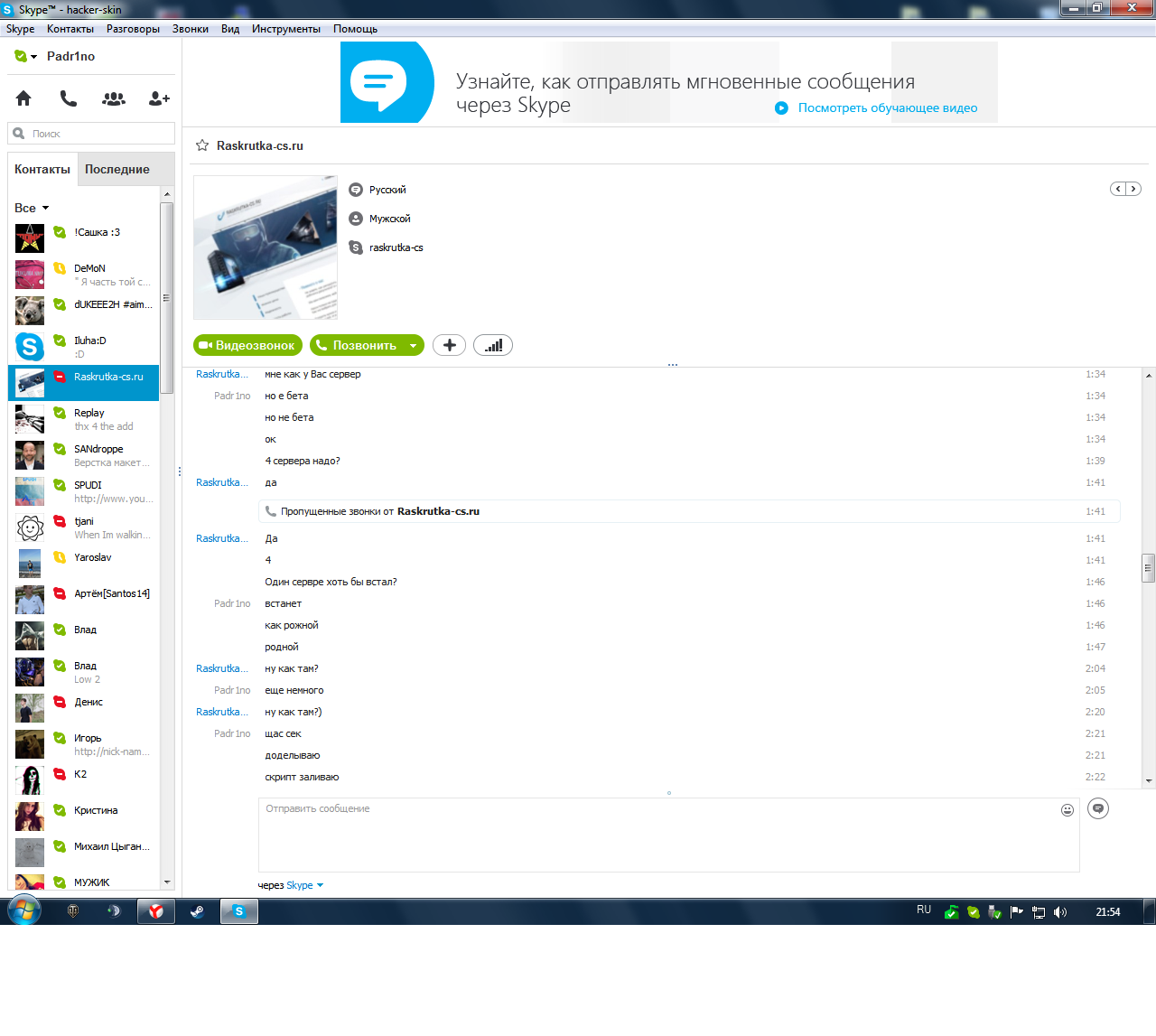Screen dimensions: 1156x1036
Task: Click the Позвонить call button
Action: (x=356, y=345)
